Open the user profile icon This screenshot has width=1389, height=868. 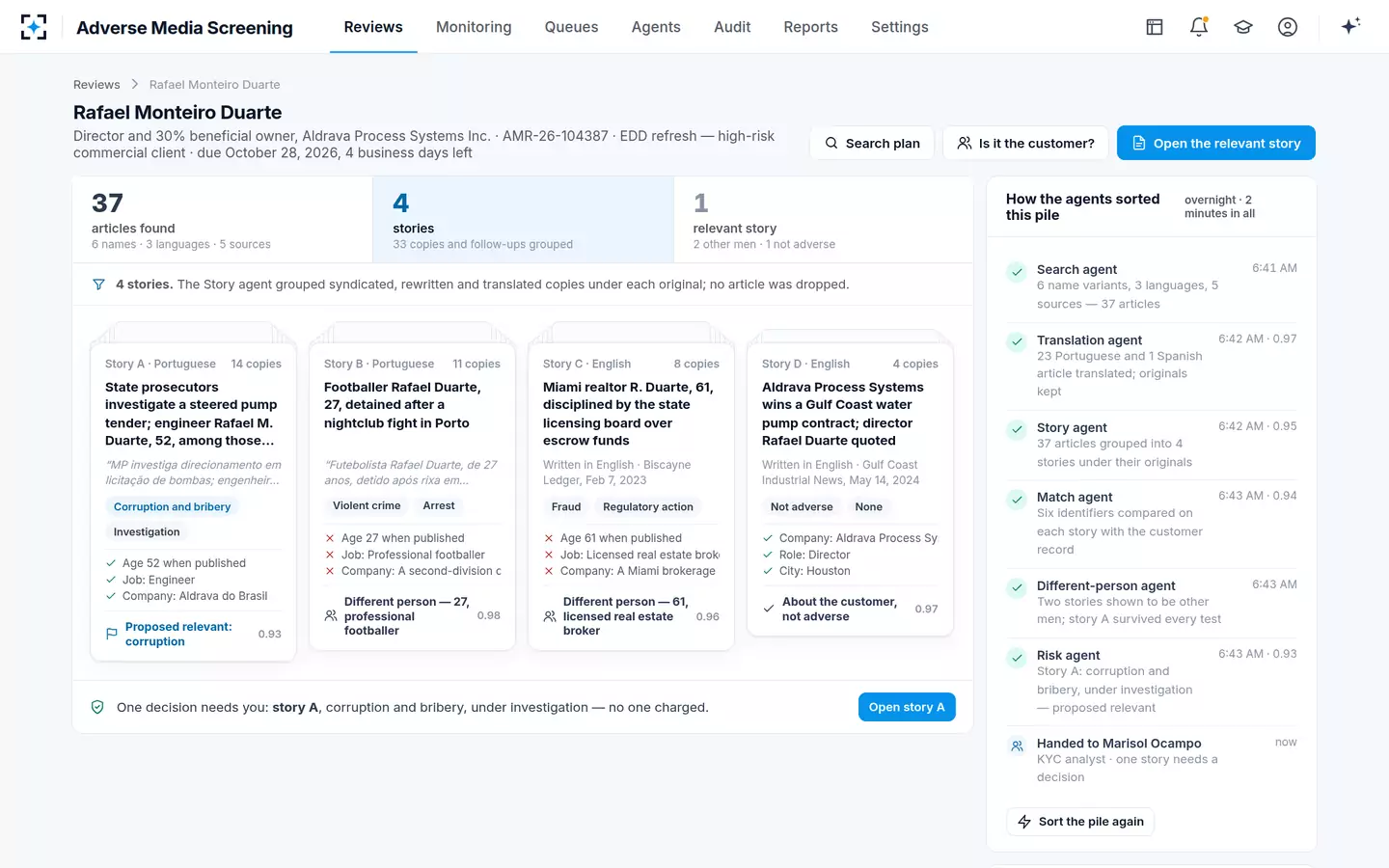1288,27
